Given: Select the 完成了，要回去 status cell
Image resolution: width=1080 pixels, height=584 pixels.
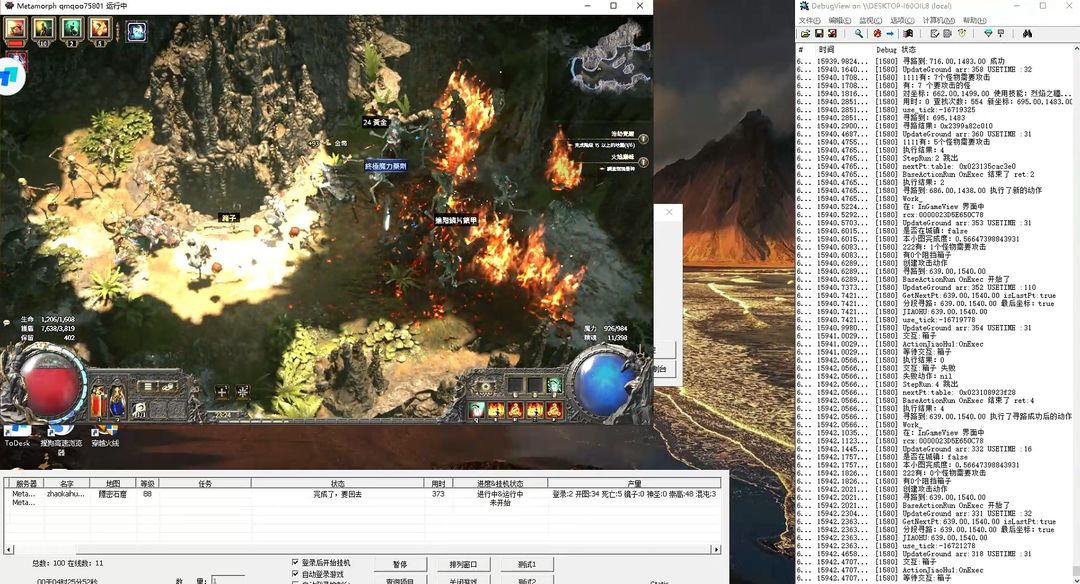Looking at the screenshot, I should pos(338,494).
